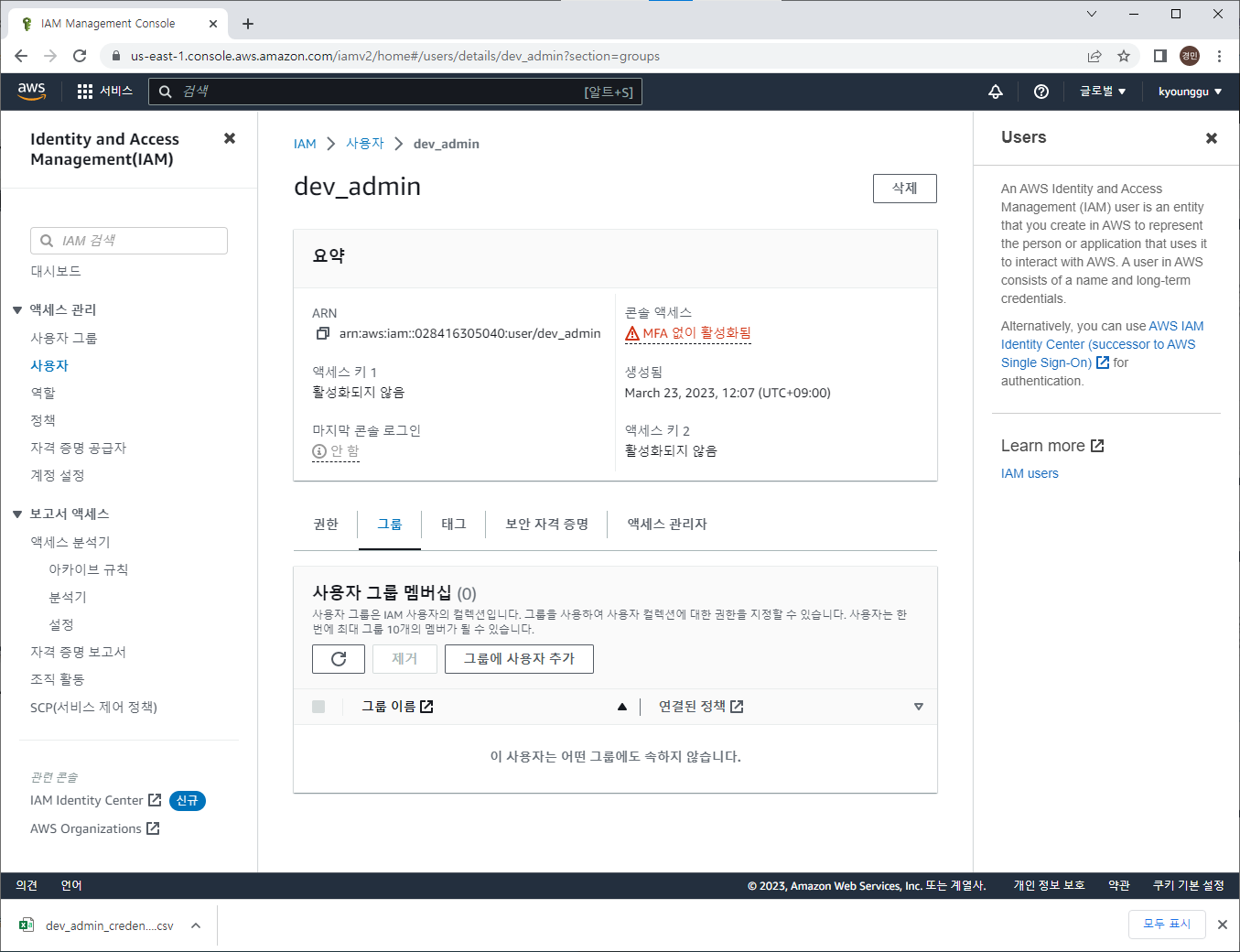Open 아카이브 규칙 under 액세스 분석기
The width and height of the screenshot is (1240, 952).
tap(89, 569)
